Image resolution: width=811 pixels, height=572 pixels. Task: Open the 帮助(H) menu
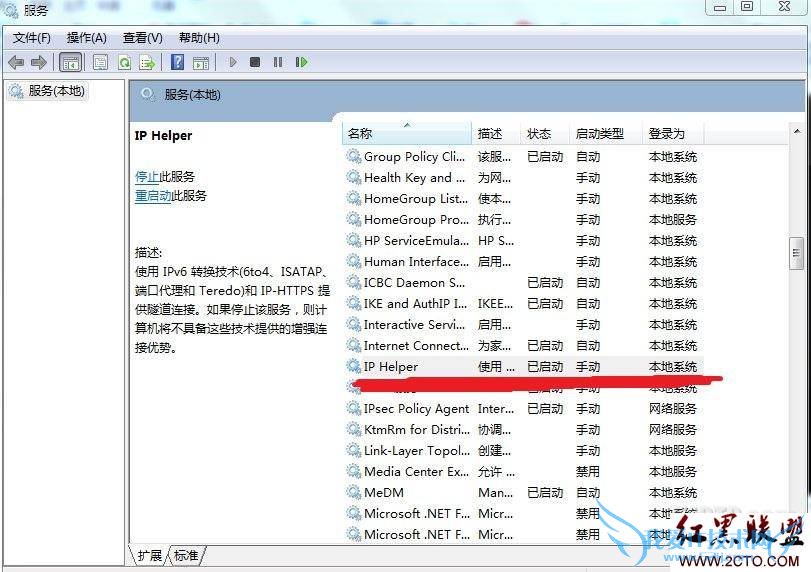click(199, 38)
